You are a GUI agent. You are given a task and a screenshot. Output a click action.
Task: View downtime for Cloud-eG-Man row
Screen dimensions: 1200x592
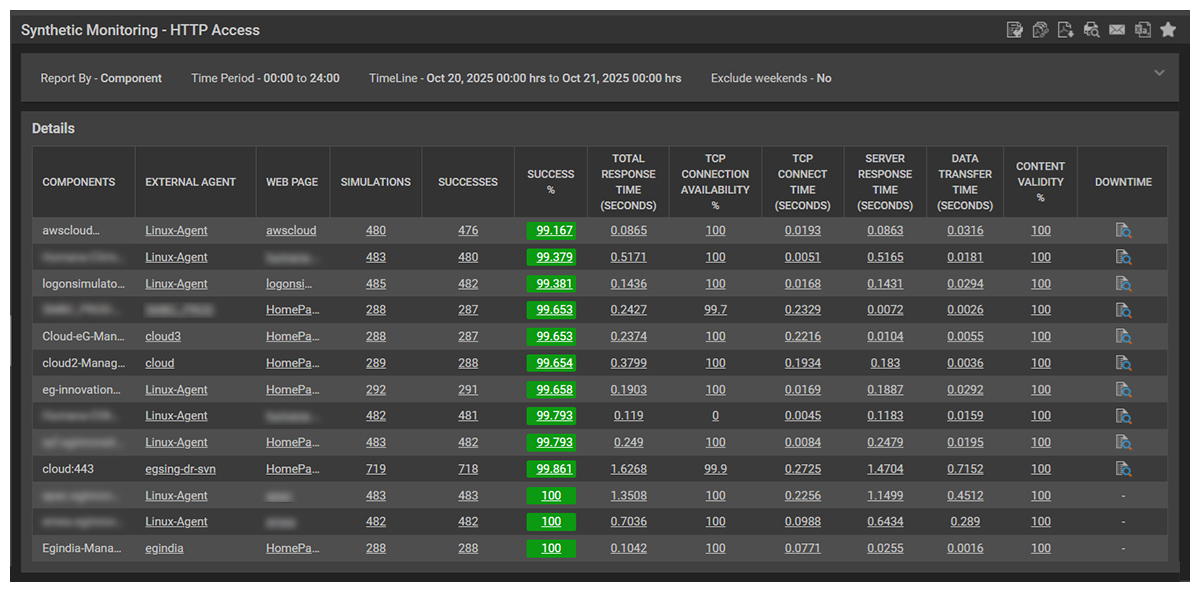coord(1123,337)
